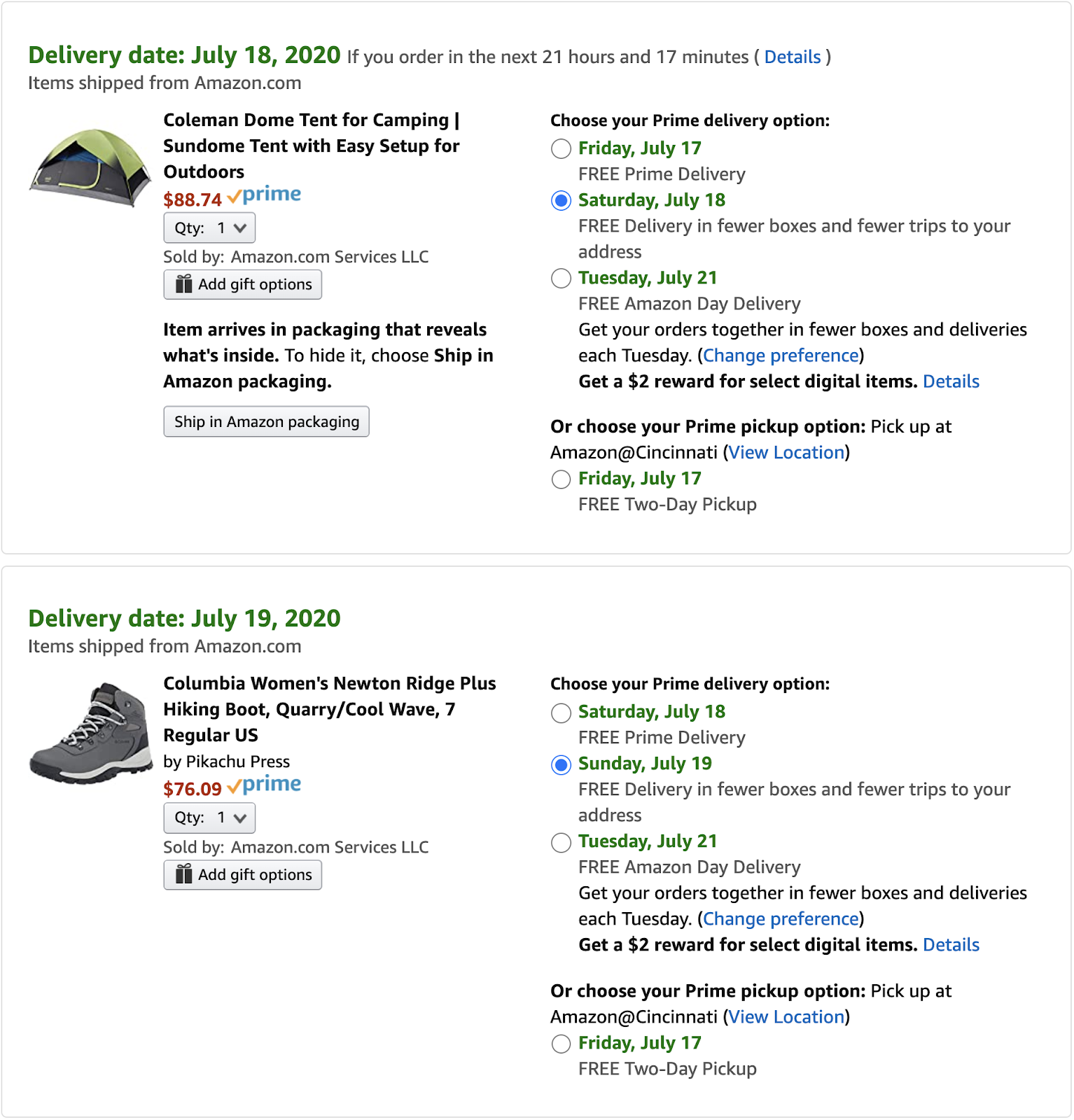Click the prime logo next to $76.09
Screen dimensions: 1074x1120
(264, 785)
